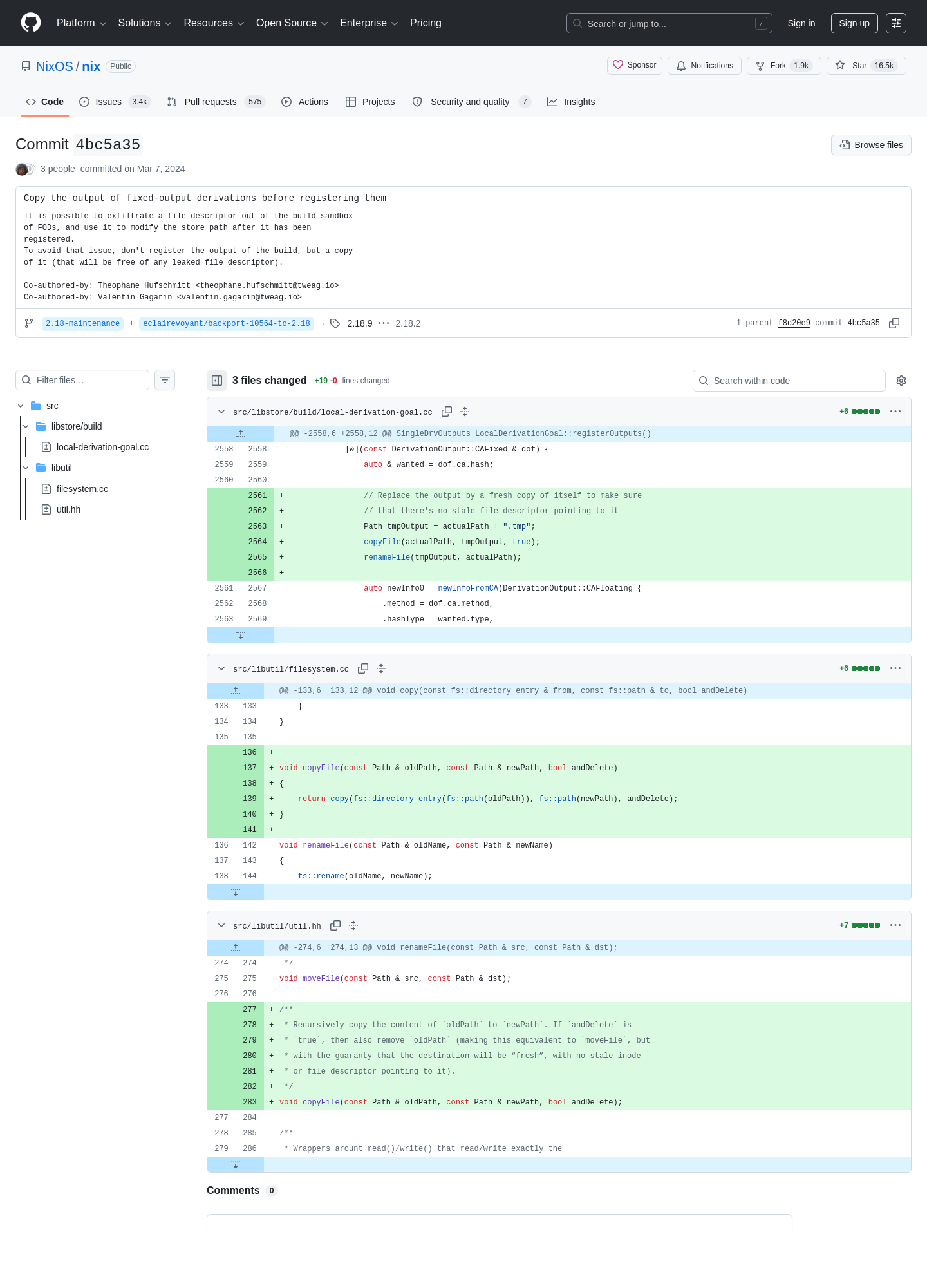Viewport: 927px width, 1288px height.
Task: Focus the Search within code field
Action: tap(789, 381)
